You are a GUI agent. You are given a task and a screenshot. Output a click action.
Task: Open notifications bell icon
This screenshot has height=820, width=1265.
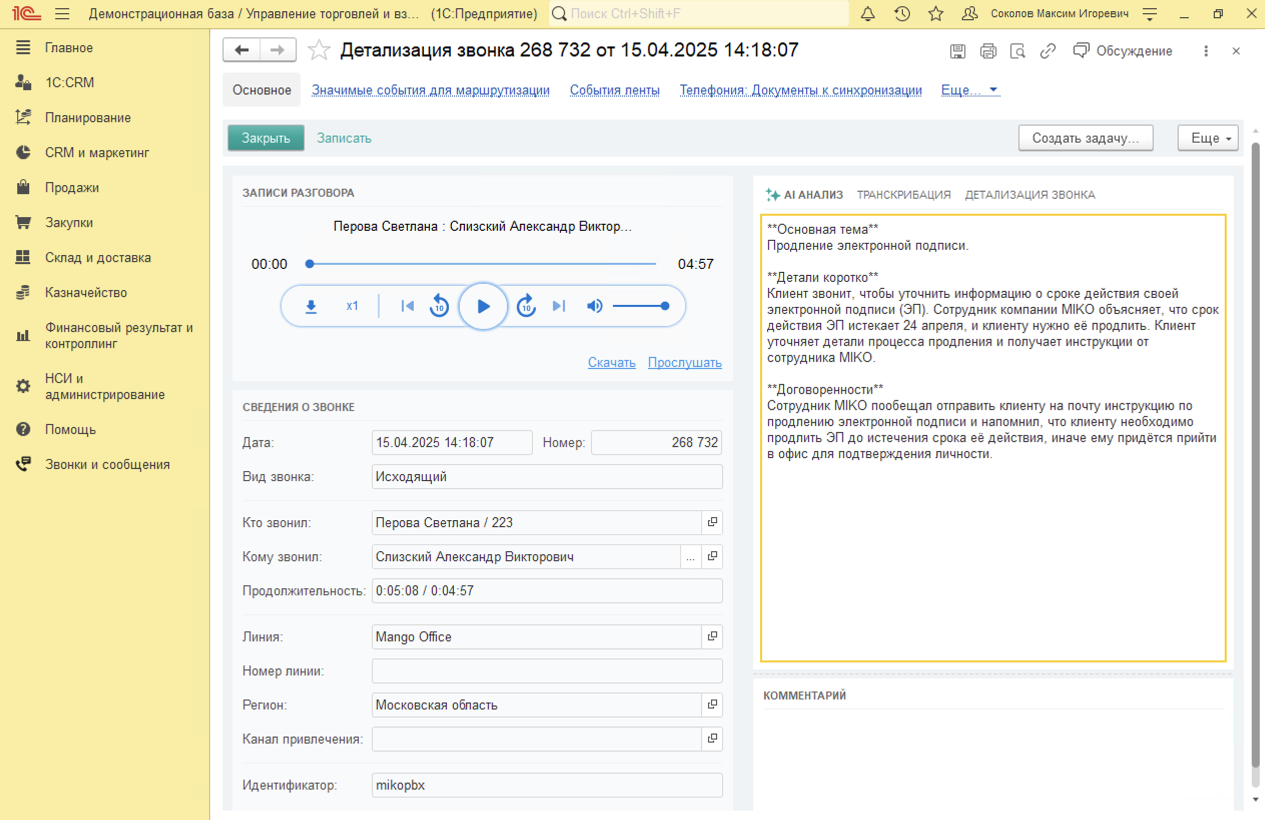pos(868,14)
